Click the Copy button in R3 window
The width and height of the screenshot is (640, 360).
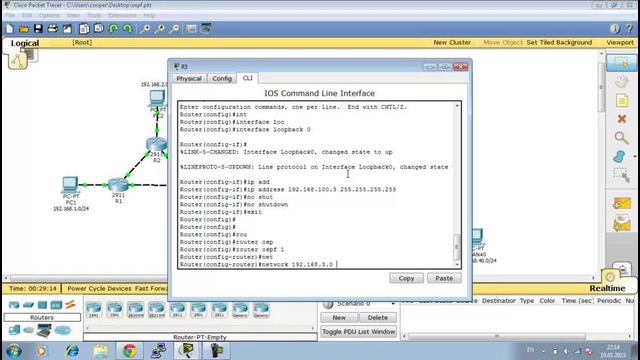(406, 278)
